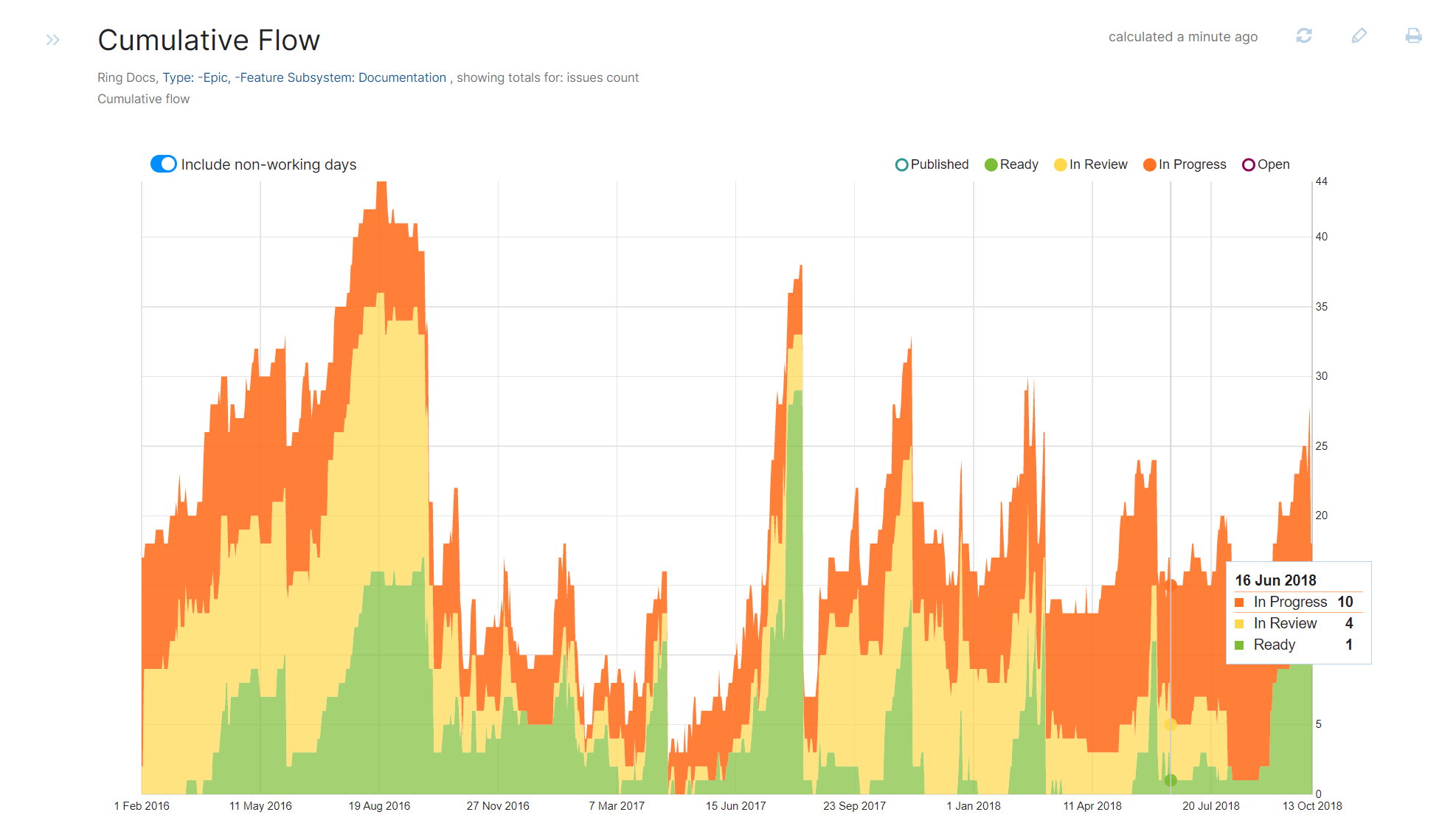The width and height of the screenshot is (1456, 840).
Task: Hide the In Progress legend series
Action: (x=1185, y=164)
